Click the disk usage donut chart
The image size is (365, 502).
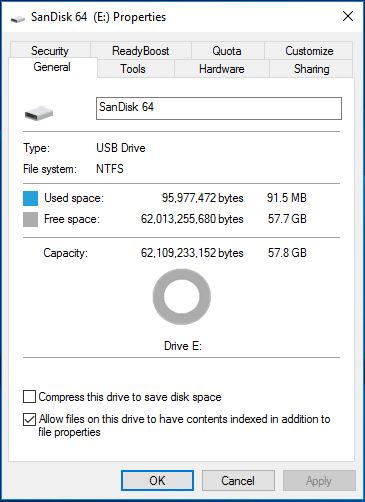(x=182, y=297)
